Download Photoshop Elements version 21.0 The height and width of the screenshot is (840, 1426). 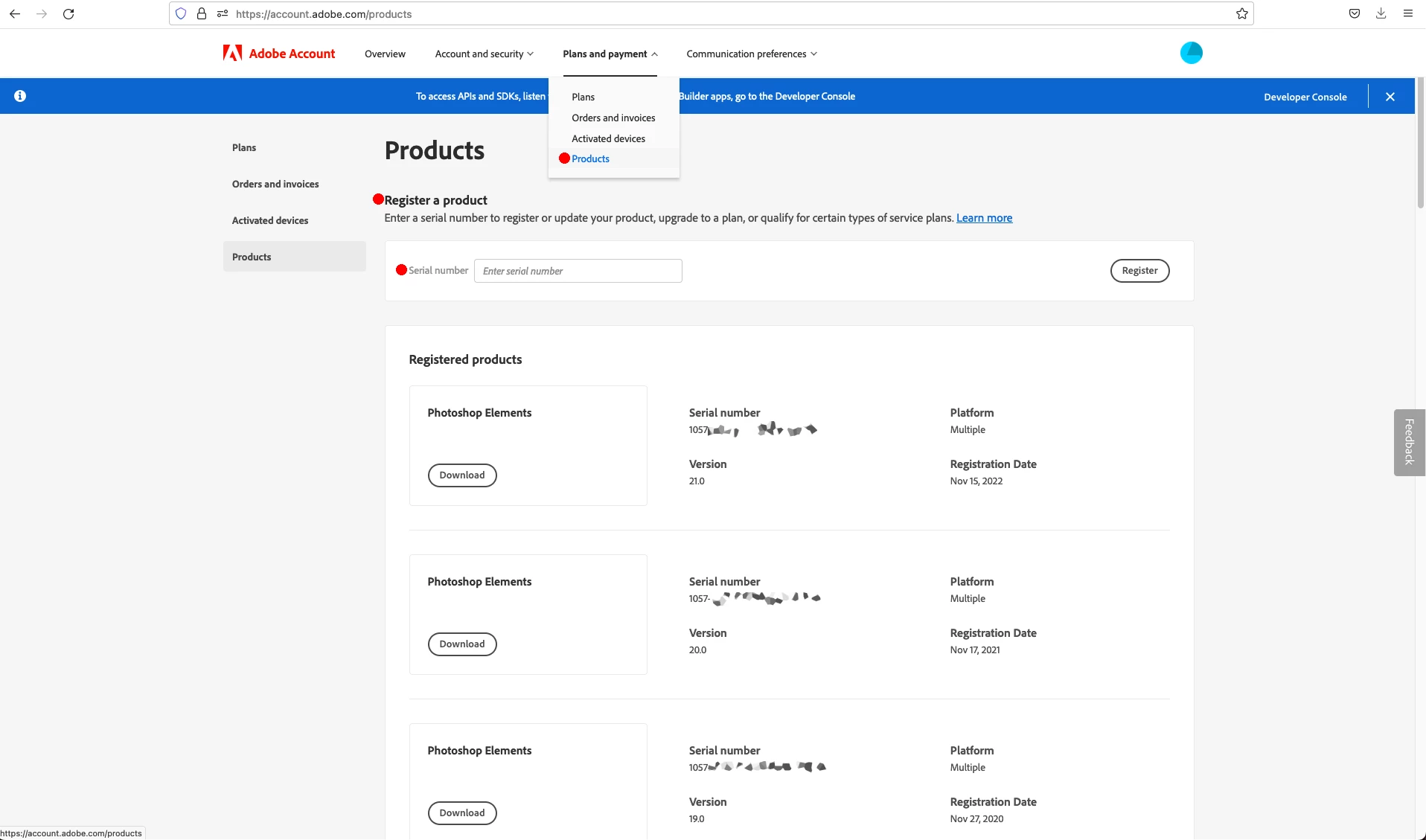point(462,475)
